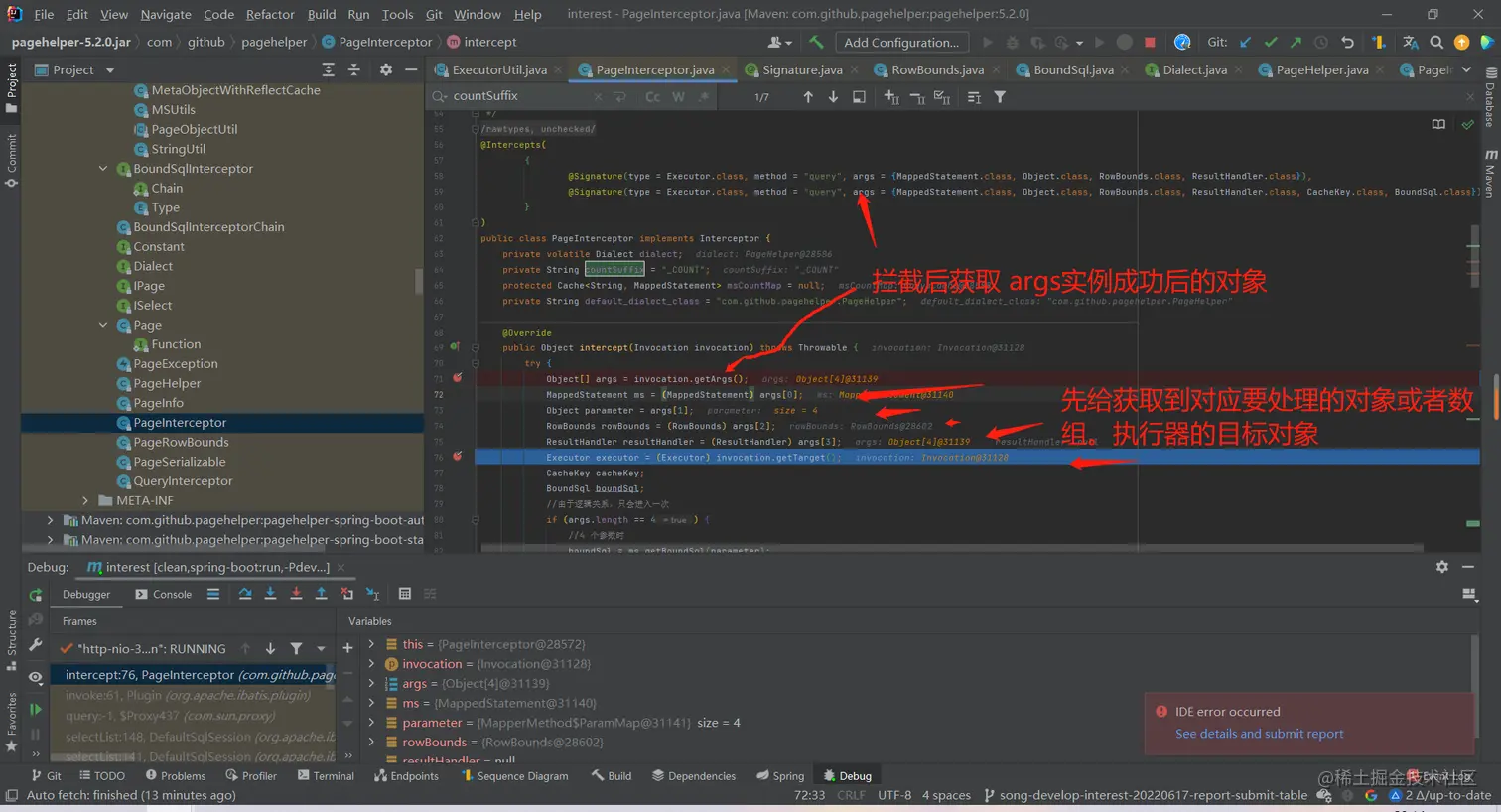Show hidden editor tabs dropdown

[x=1466, y=69]
